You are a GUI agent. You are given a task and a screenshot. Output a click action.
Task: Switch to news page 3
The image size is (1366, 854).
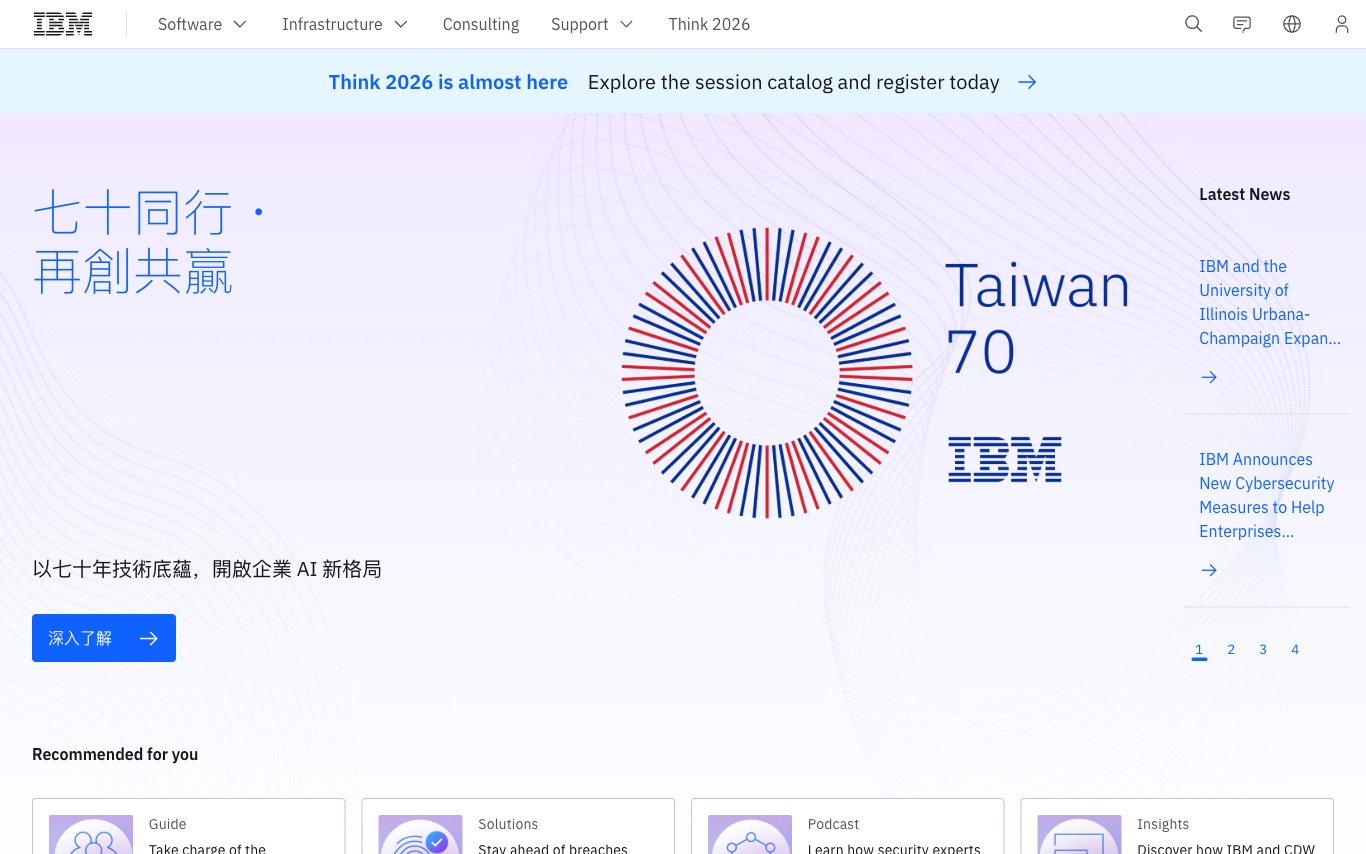tap(1263, 650)
